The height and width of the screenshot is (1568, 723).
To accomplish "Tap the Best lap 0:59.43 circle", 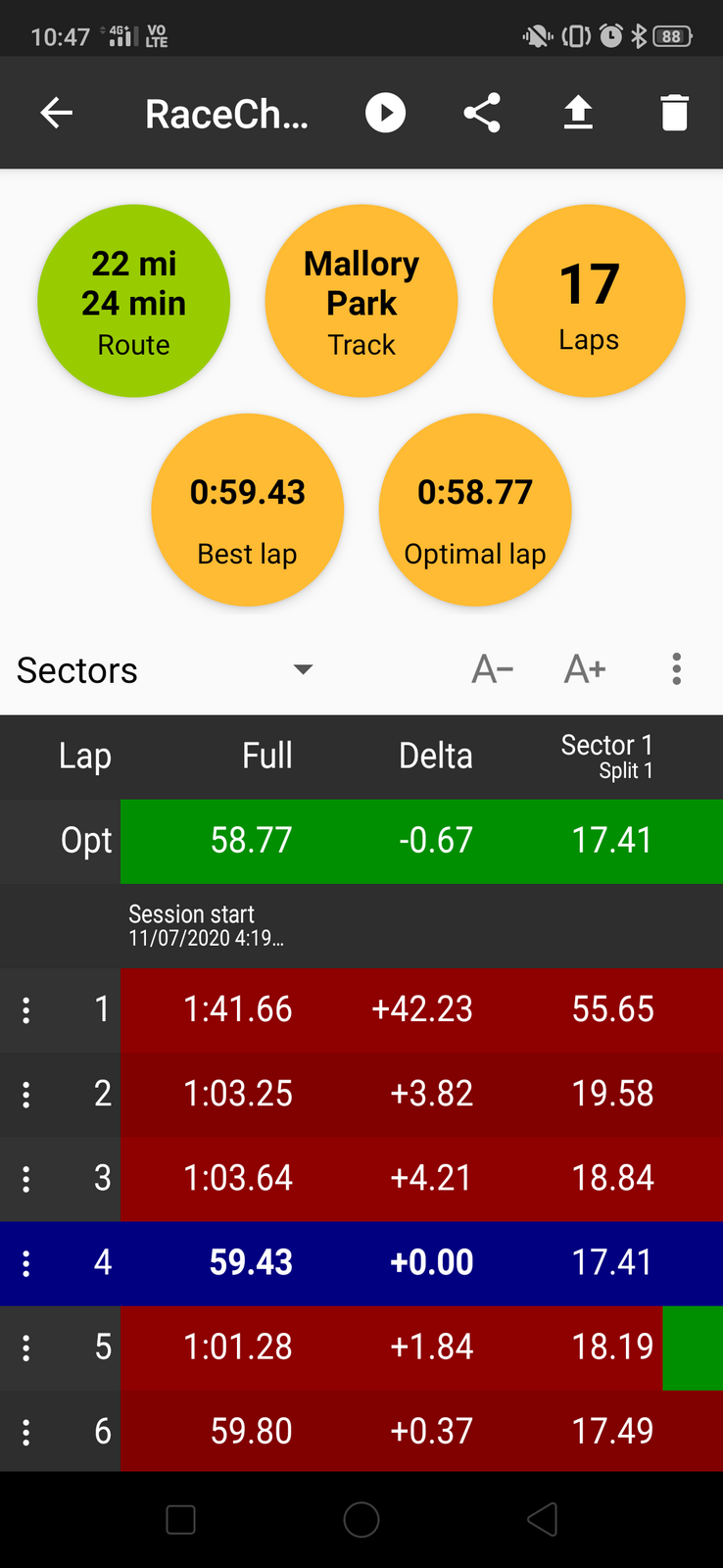I will pos(248,510).
